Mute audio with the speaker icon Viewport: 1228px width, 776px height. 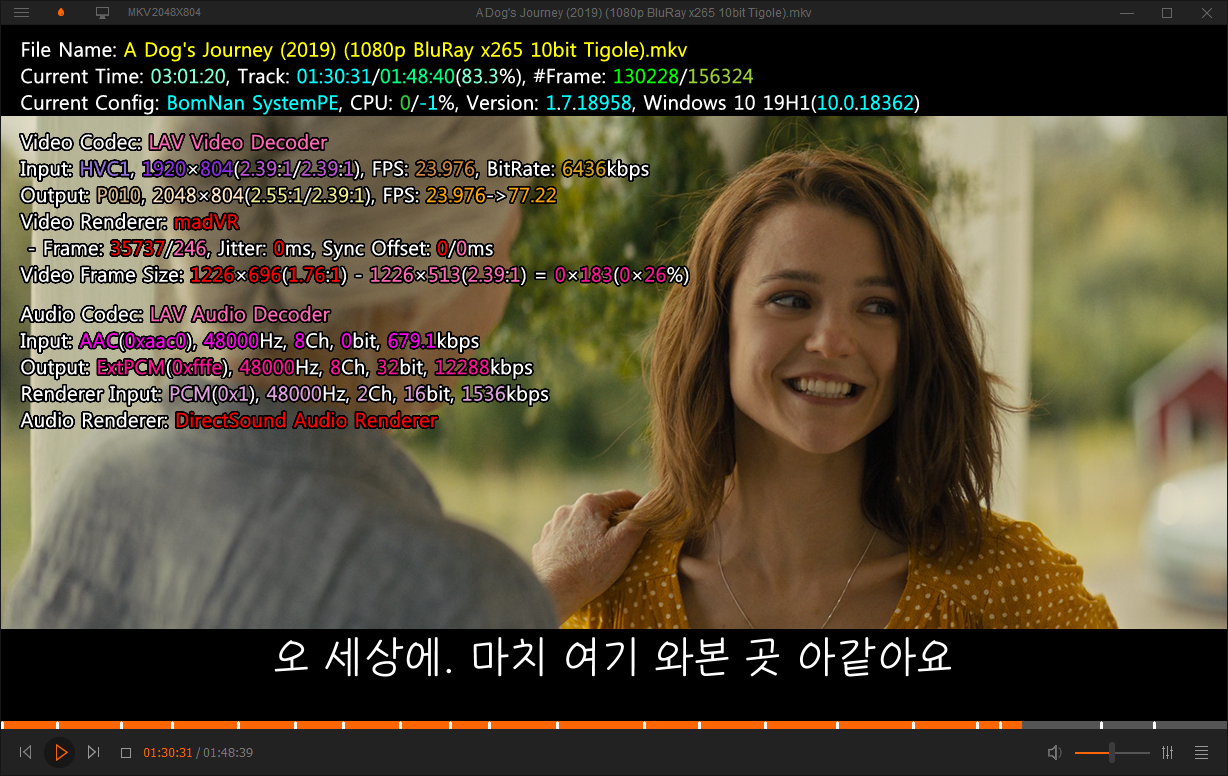pyautogui.click(x=1054, y=752)
